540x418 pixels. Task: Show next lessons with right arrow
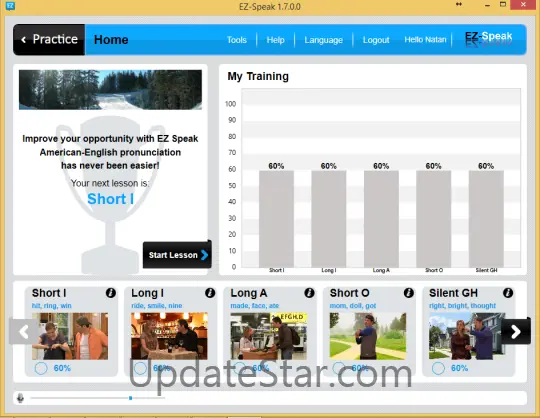[x=516, y=332]
